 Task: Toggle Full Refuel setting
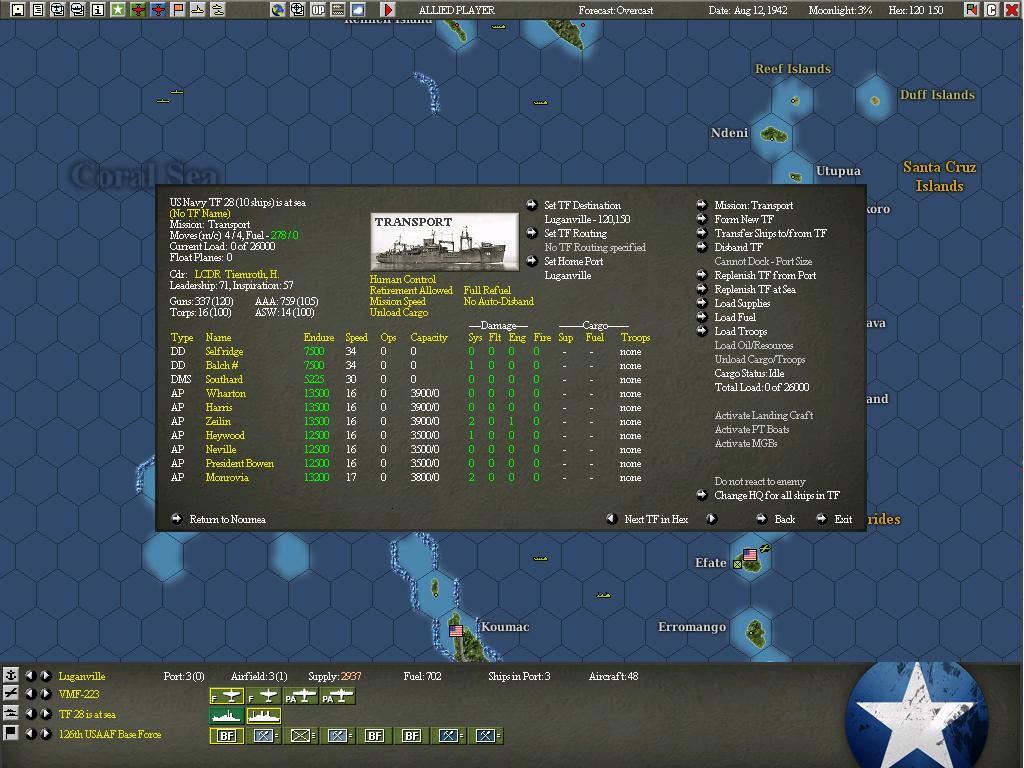pyautogui.click(x=487, y=291)
